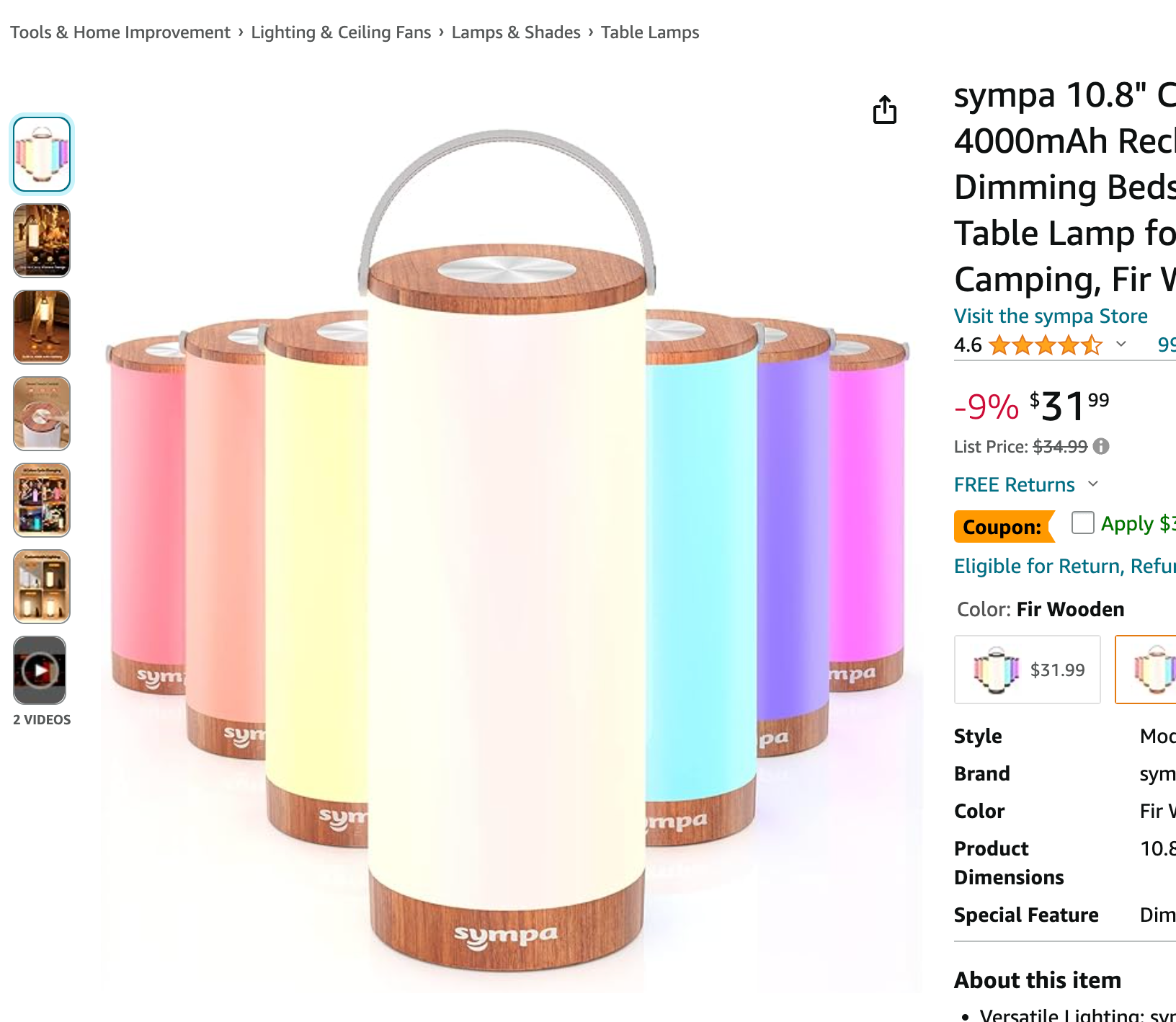
Task: Play the product video thumbnail
Action: (40, 670)
